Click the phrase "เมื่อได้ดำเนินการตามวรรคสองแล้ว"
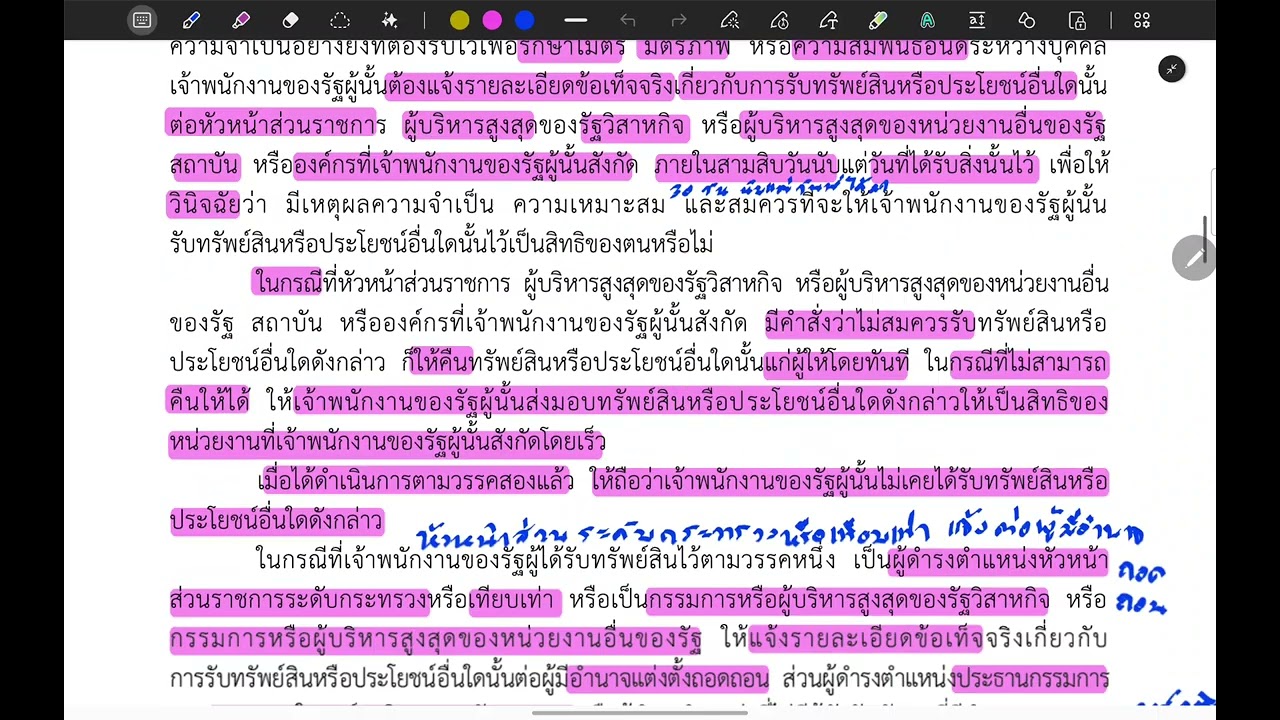This screenshot has height=720, width=1280. 416,482
